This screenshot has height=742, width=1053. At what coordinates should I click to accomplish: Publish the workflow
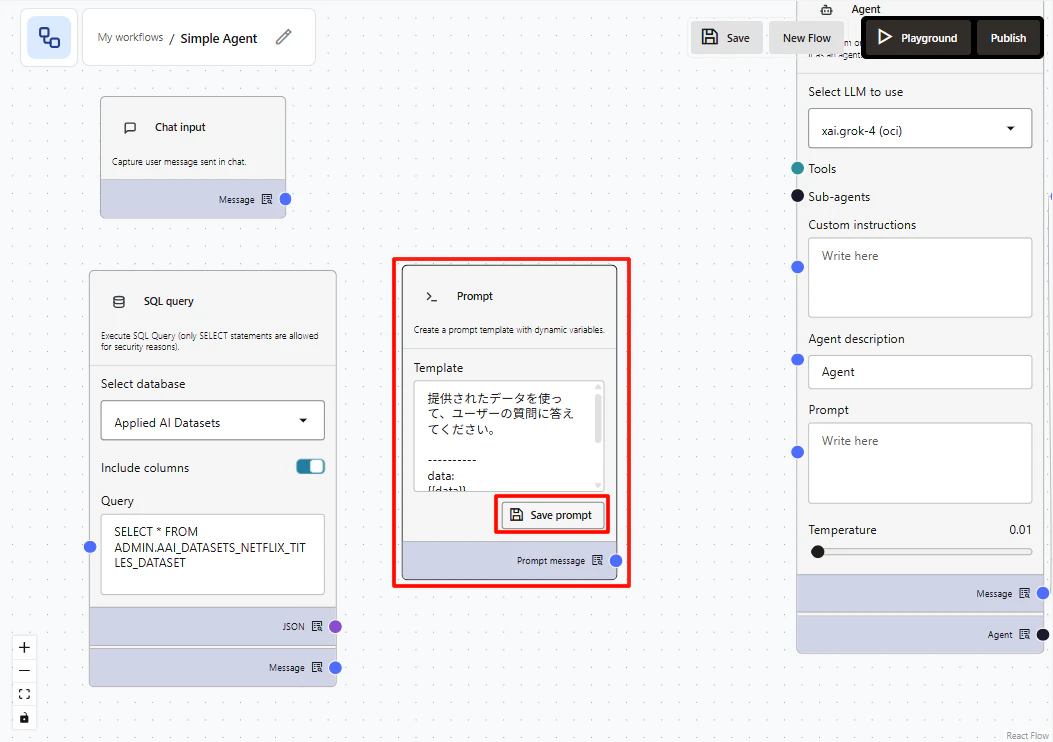coord(1007,38)
